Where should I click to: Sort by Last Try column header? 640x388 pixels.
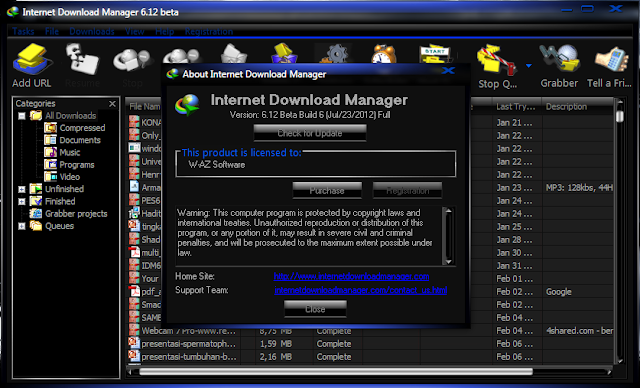point(516,107)
